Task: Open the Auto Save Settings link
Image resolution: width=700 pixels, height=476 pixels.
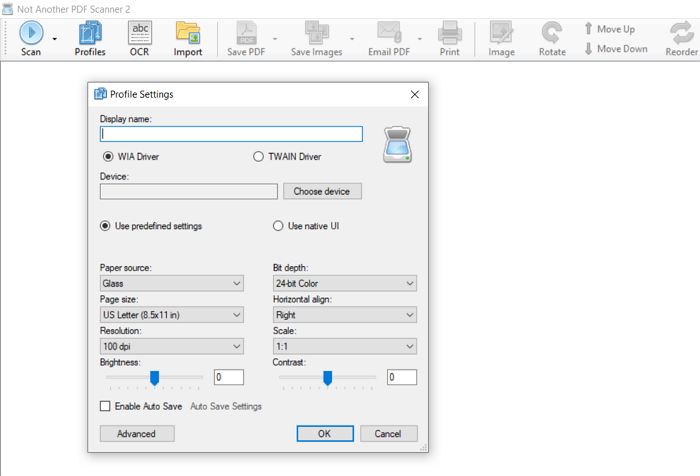Action: tap(226, 406)
